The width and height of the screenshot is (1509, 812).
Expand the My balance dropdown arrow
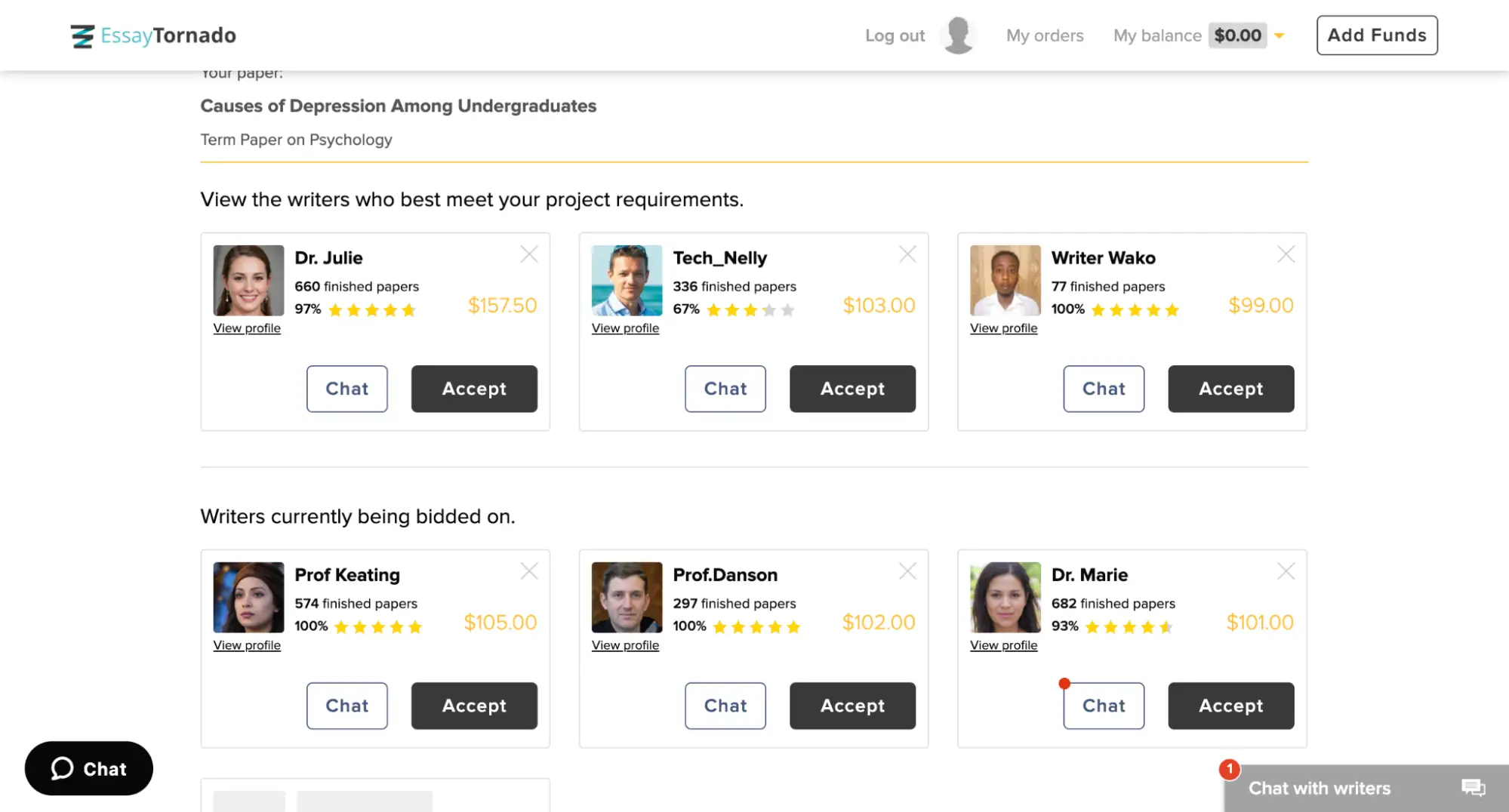(1280, 35)
